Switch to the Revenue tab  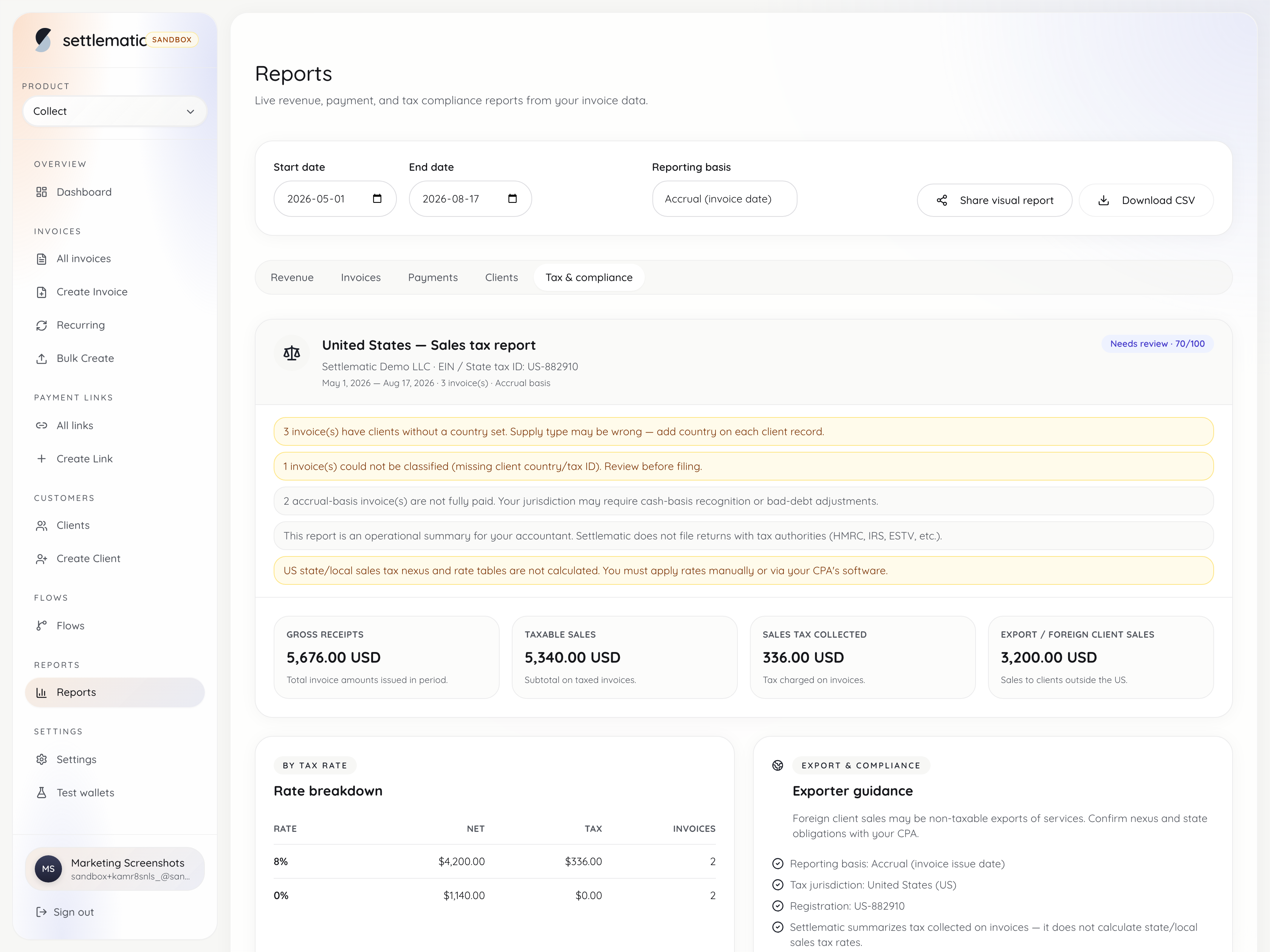pos(292,277)
